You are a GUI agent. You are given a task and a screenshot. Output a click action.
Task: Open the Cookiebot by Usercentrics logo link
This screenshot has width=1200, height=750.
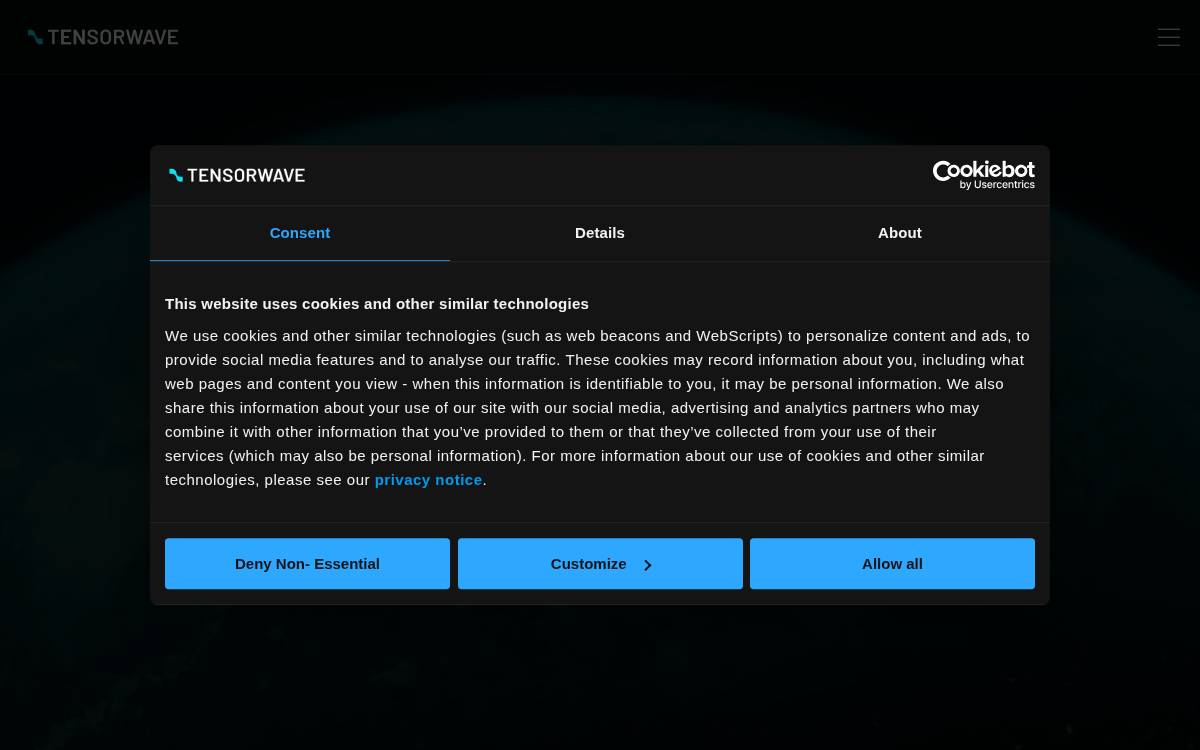[x=983, y=175]
